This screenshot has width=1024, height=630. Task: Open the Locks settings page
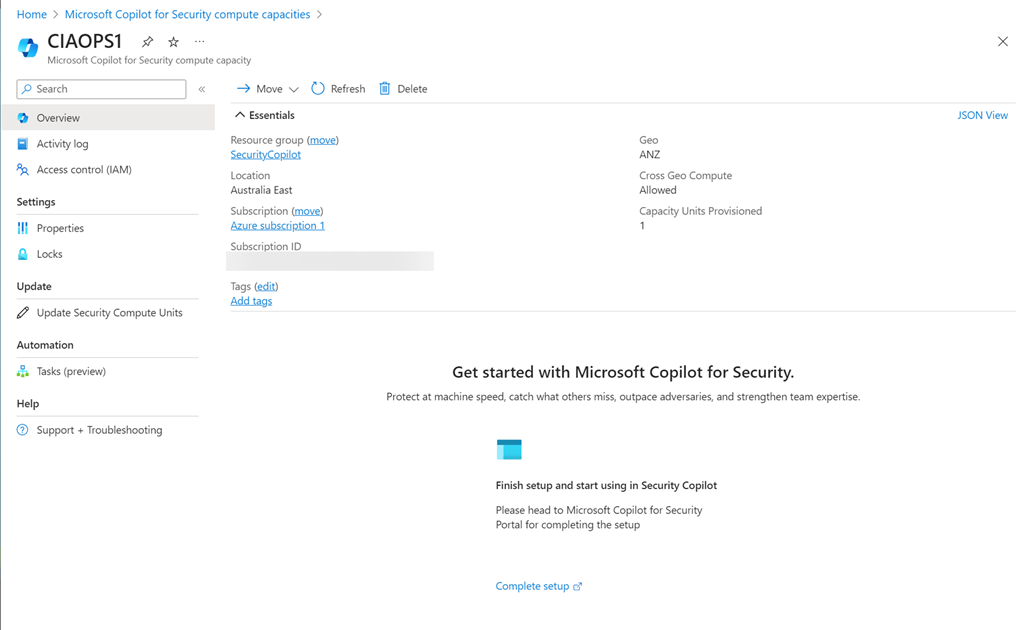49,254
